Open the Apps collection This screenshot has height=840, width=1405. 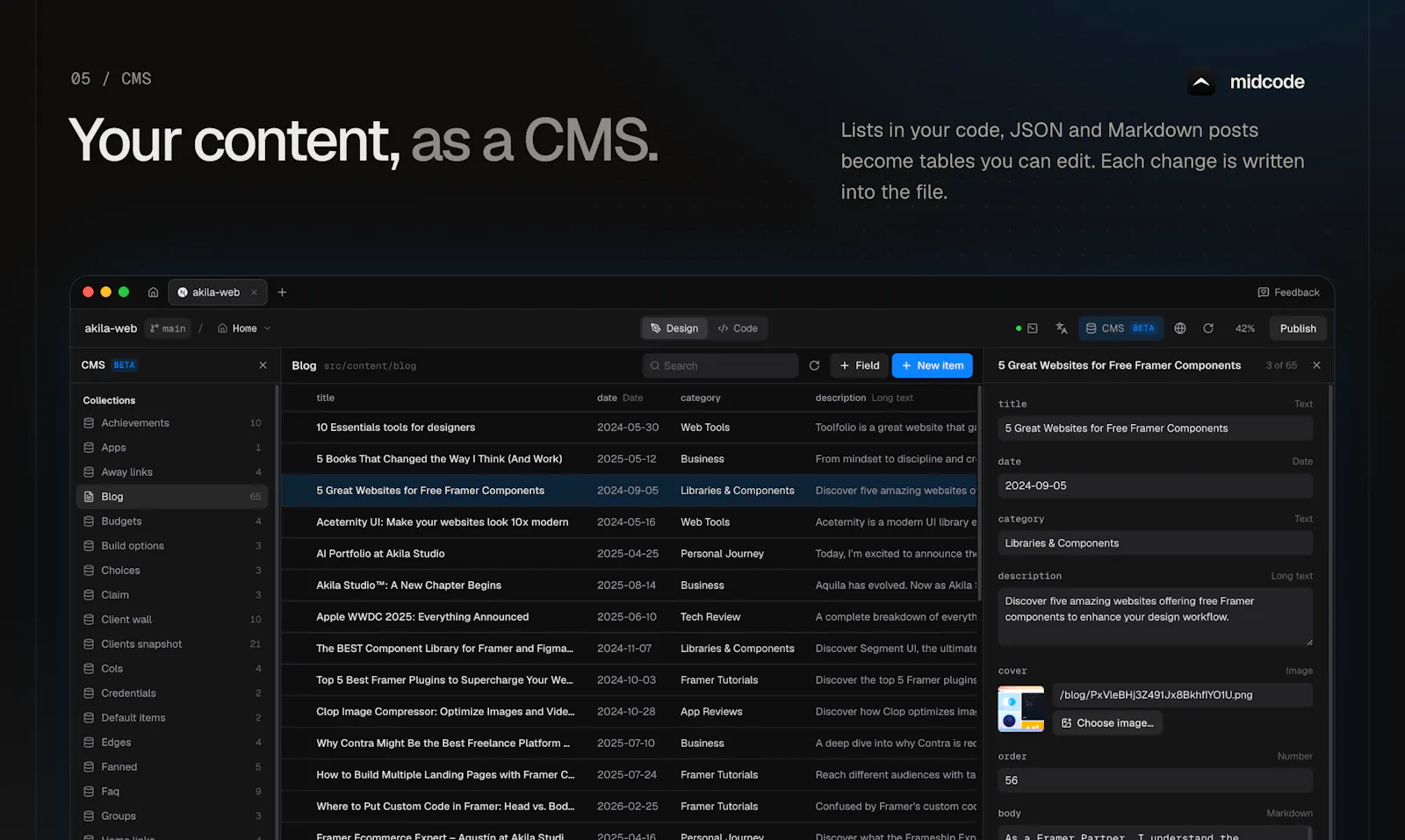(172, 448)
